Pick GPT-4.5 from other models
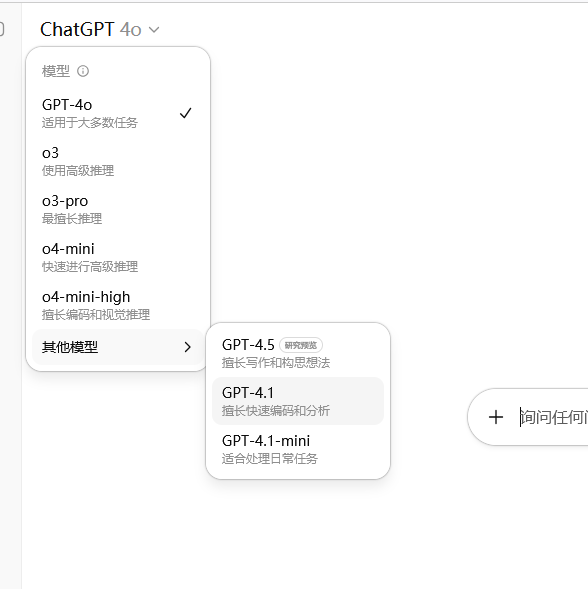The width and height of the screenshot is (588, 589). [x=298, y=353]
